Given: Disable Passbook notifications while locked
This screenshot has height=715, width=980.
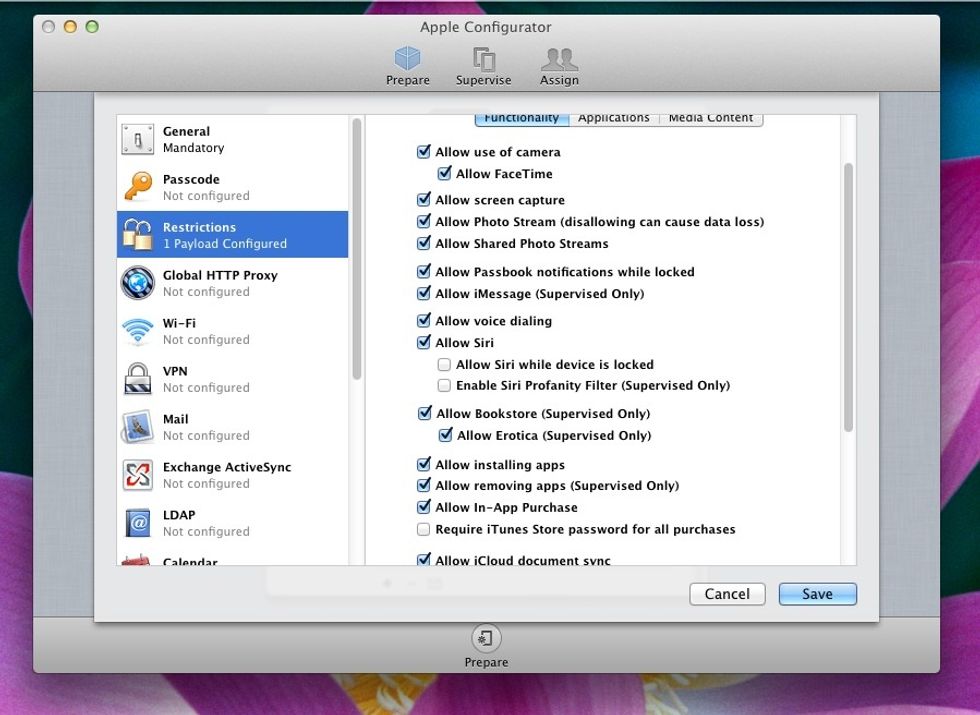Looking at the screenshot, I should (424, 272).
